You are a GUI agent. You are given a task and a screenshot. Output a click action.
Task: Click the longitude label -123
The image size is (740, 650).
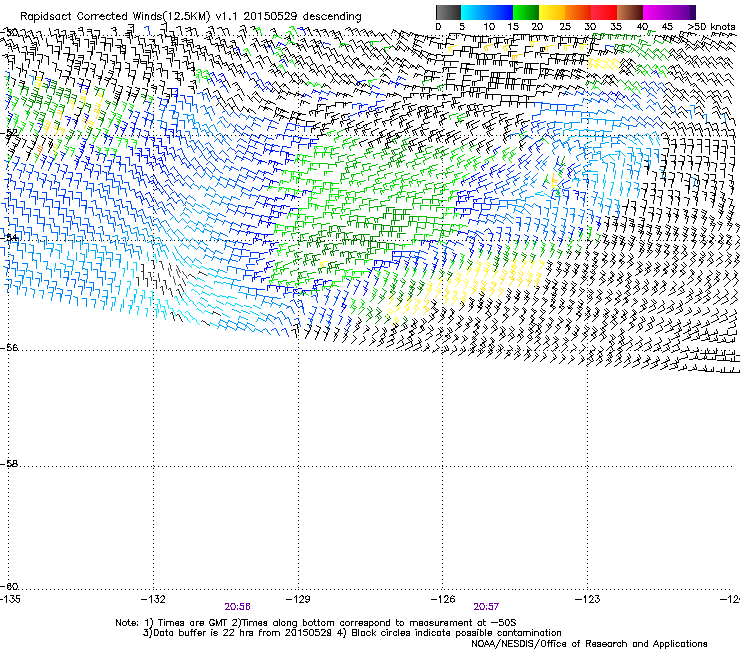(587, 599)
